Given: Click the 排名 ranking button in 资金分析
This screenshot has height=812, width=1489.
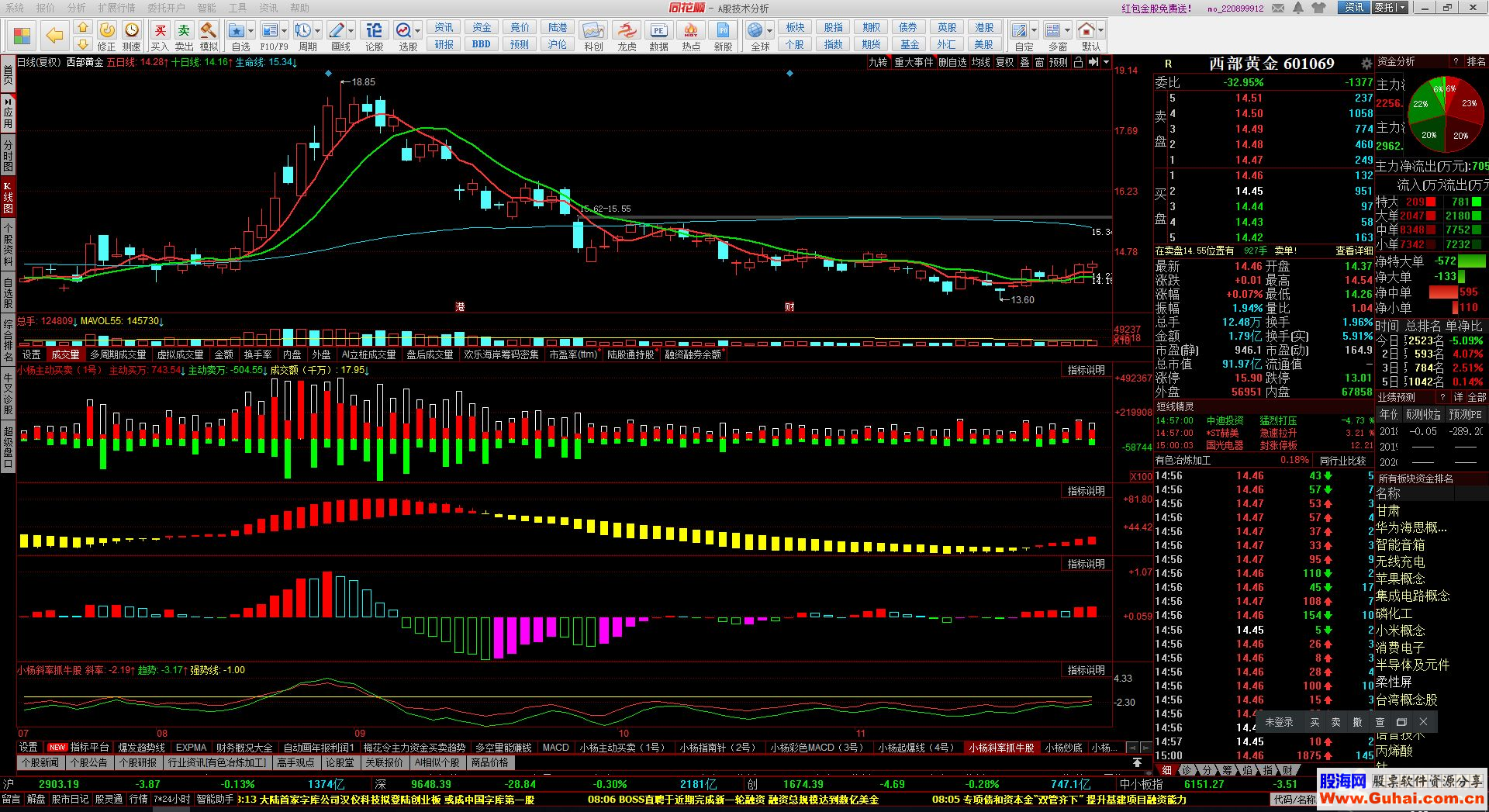Looking at the screenshot, I should click(x=1476, y=61).
